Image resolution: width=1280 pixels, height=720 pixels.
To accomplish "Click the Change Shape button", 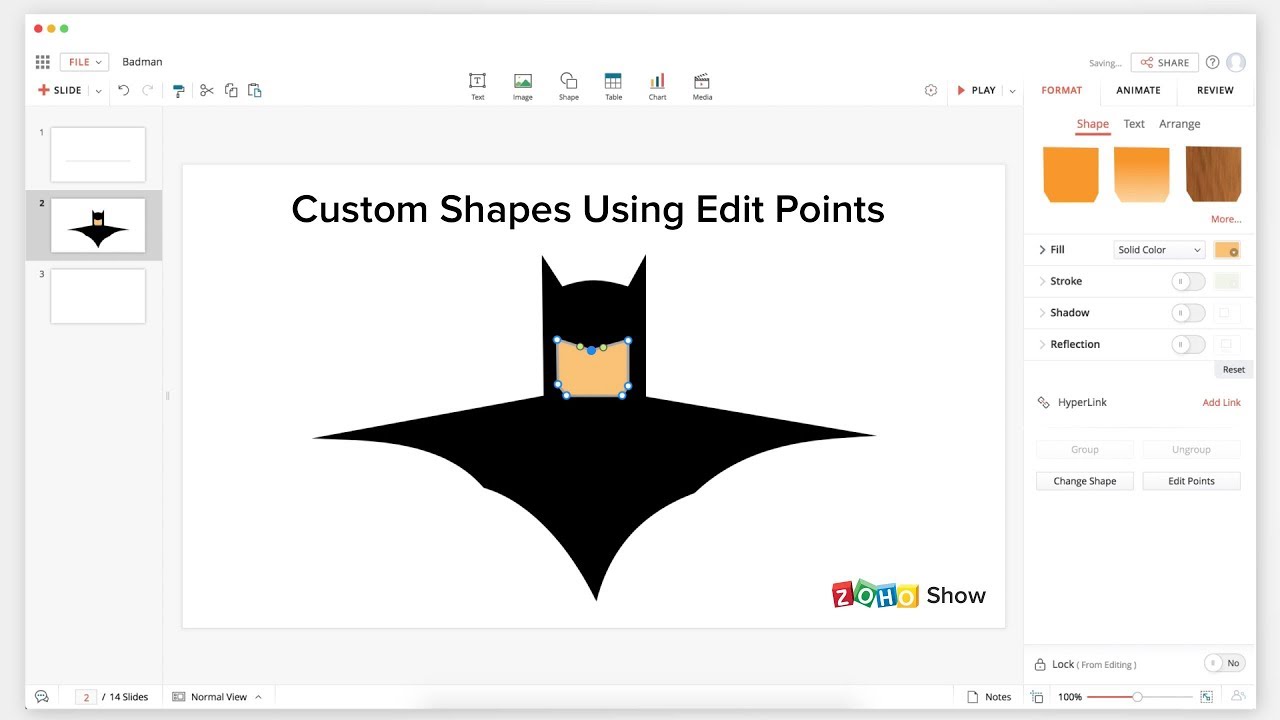I will (x=1085, y=481).
